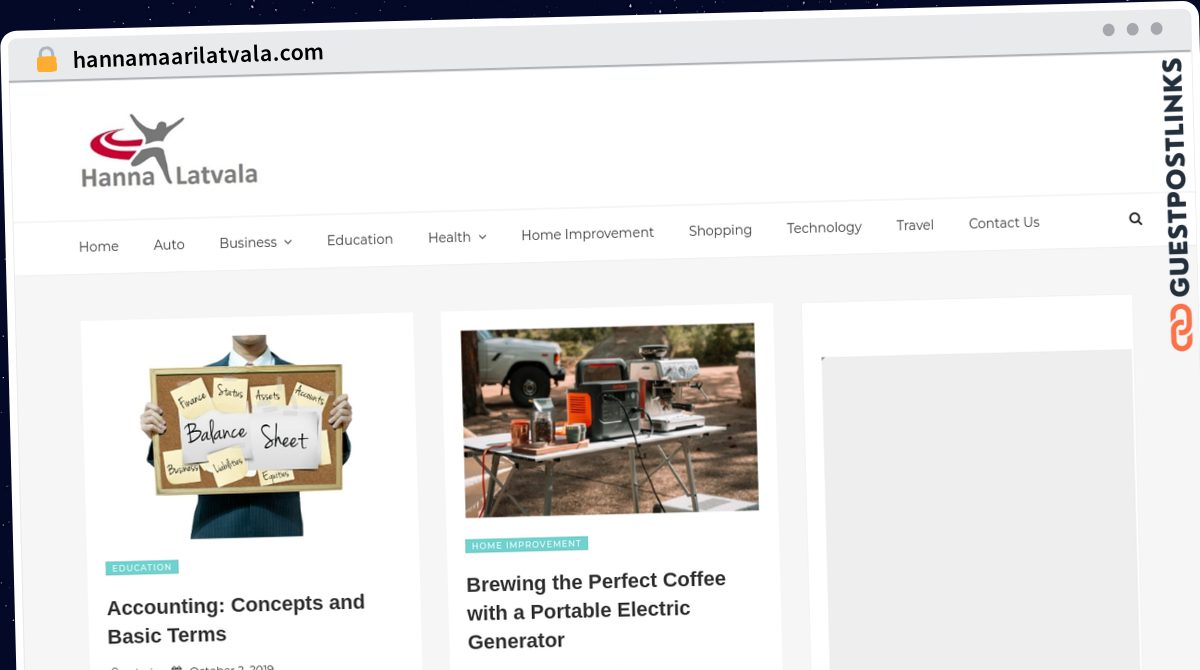The width and height of the screenshot is (1200, 670).
Task: Open the Home Improvement menu item
Action: [x=587, y=233]
